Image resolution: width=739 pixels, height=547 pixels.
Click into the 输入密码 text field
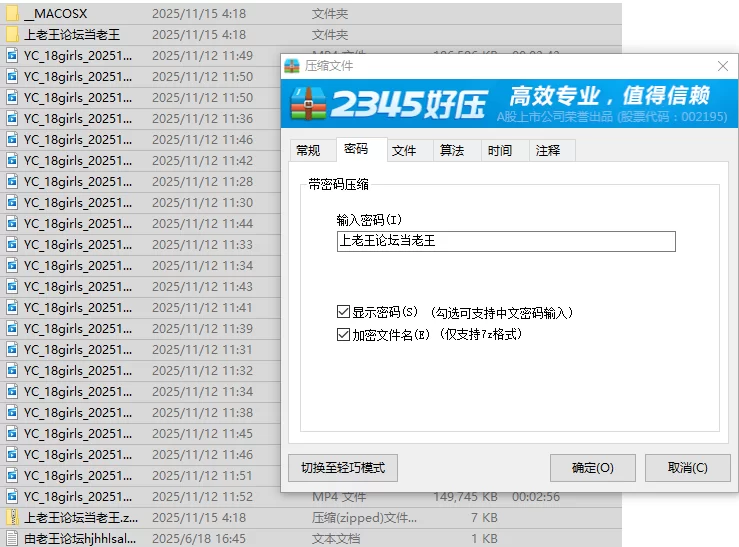tap(506, 241)
